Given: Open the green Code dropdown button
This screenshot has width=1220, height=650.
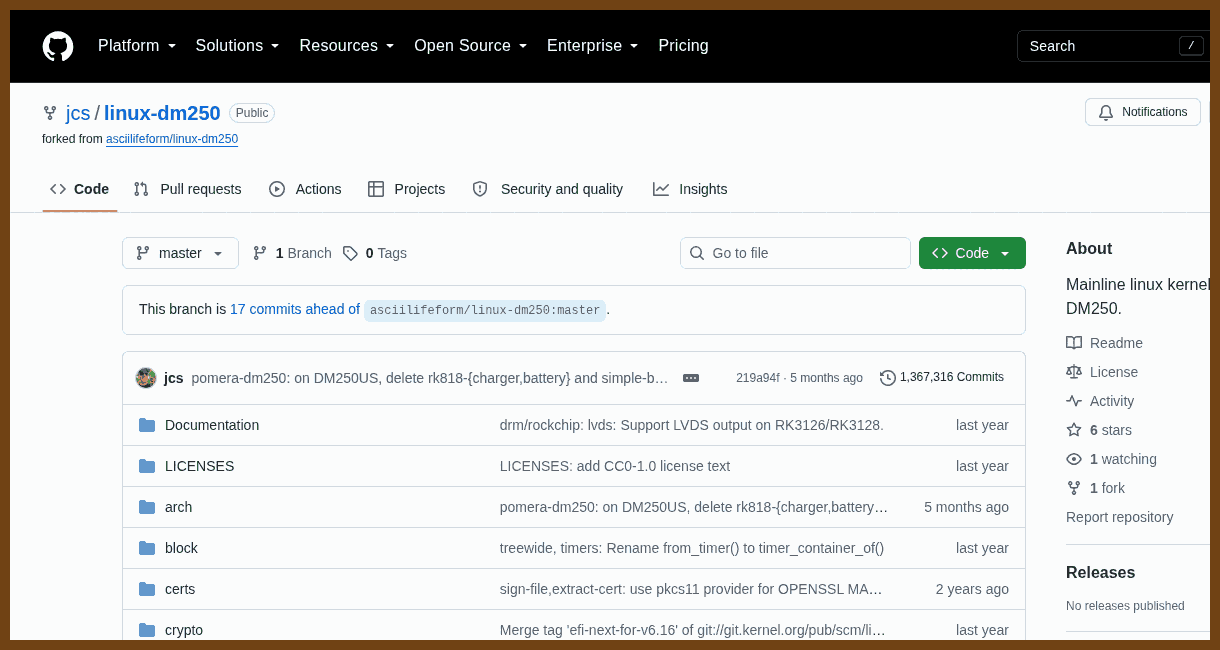Looking at the screenshot, I should (x=972, y=253).
